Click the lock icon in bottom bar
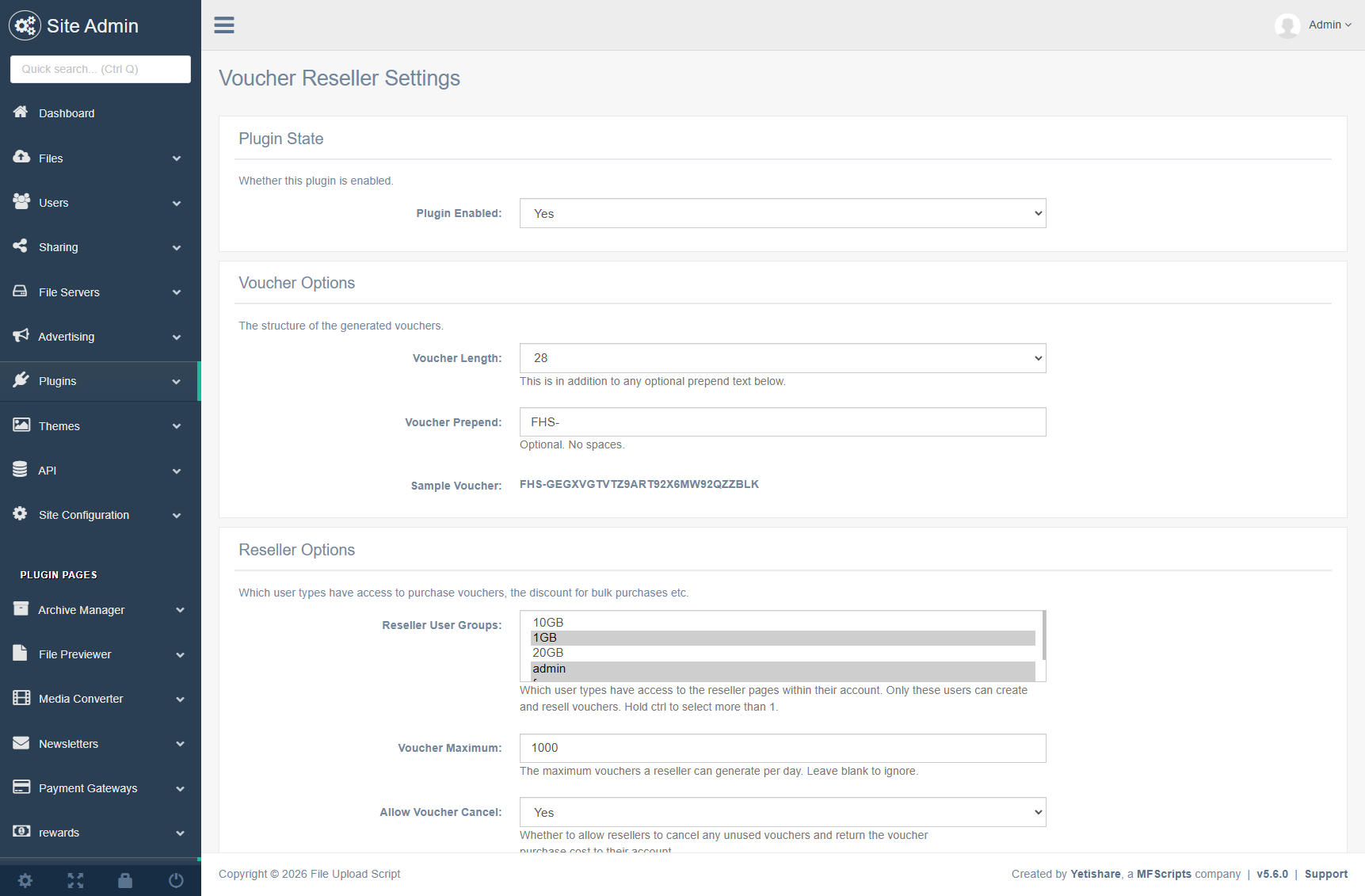This screenshot has height=896, width=1365. point(125,880)
